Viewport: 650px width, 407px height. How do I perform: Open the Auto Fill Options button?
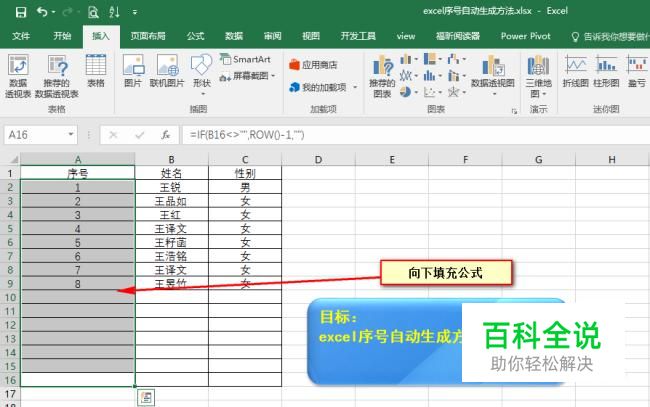[x=146, y=398]
